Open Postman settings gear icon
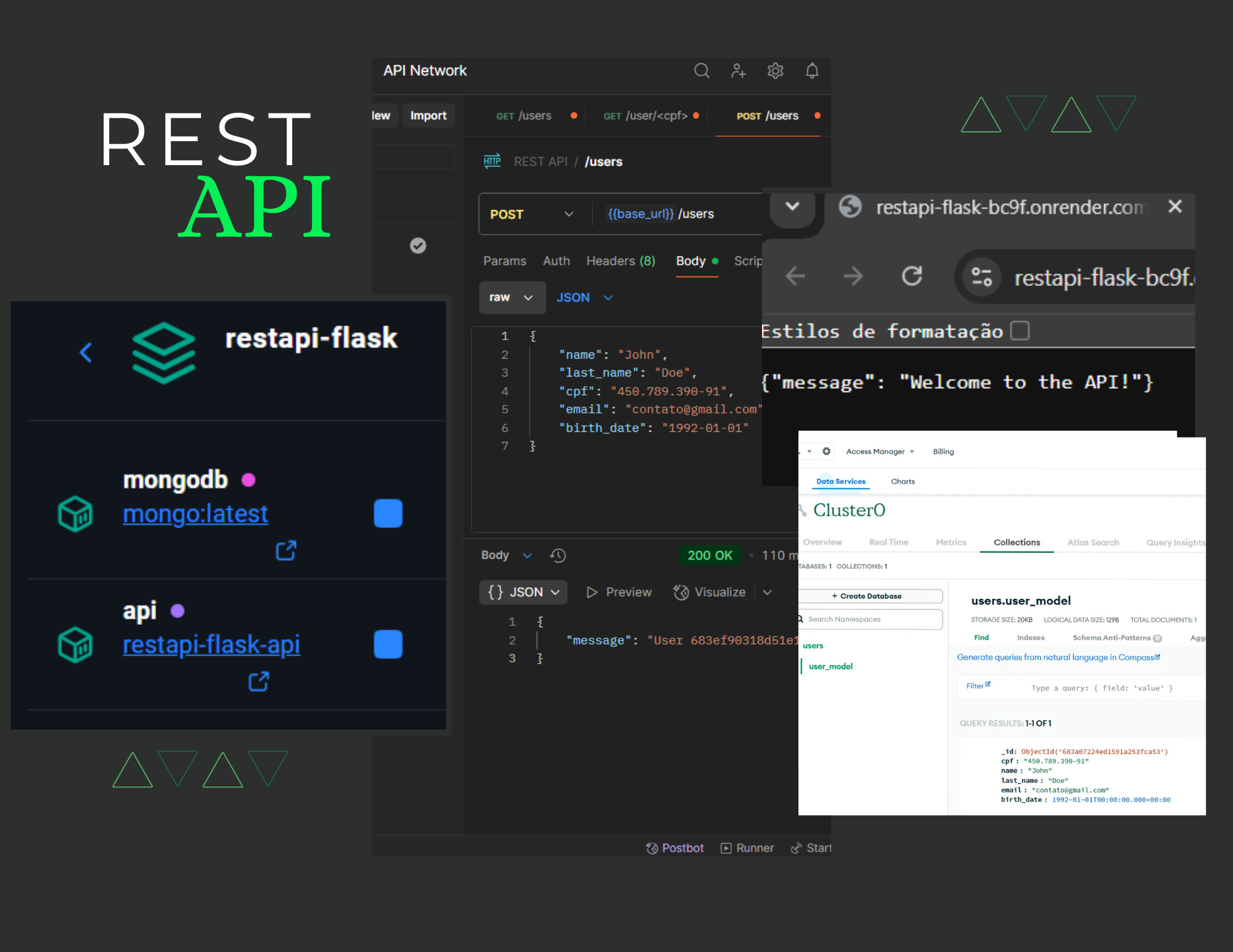The width and height of the screenshot is (1233, 952). point(775,71)
